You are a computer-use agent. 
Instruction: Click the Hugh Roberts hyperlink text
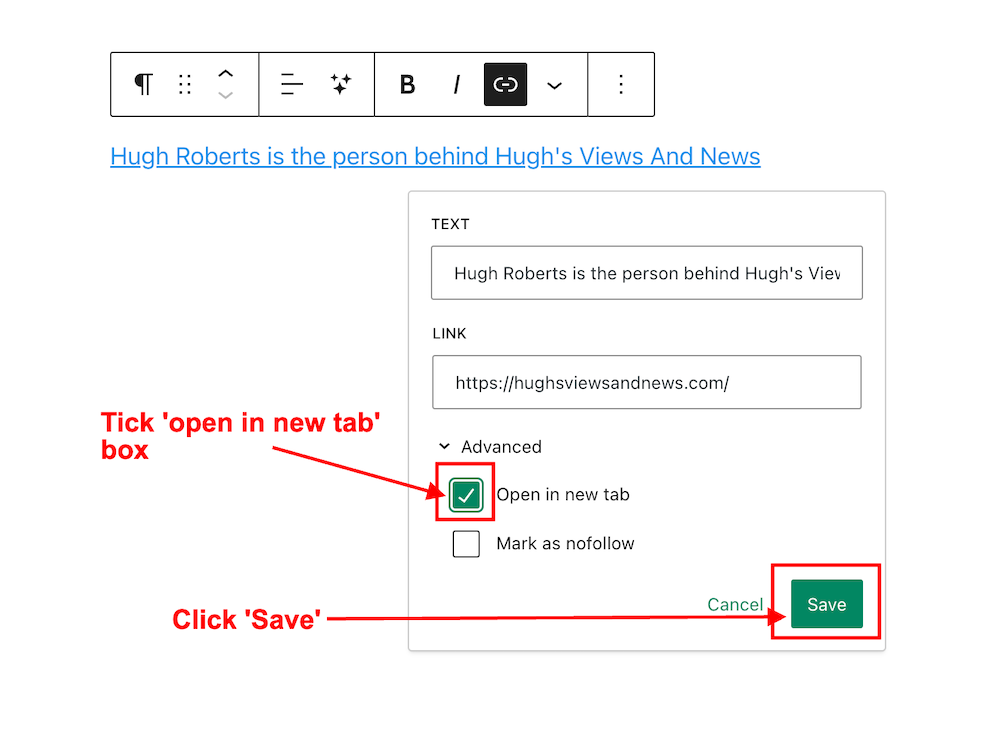(x=435, y=157)
